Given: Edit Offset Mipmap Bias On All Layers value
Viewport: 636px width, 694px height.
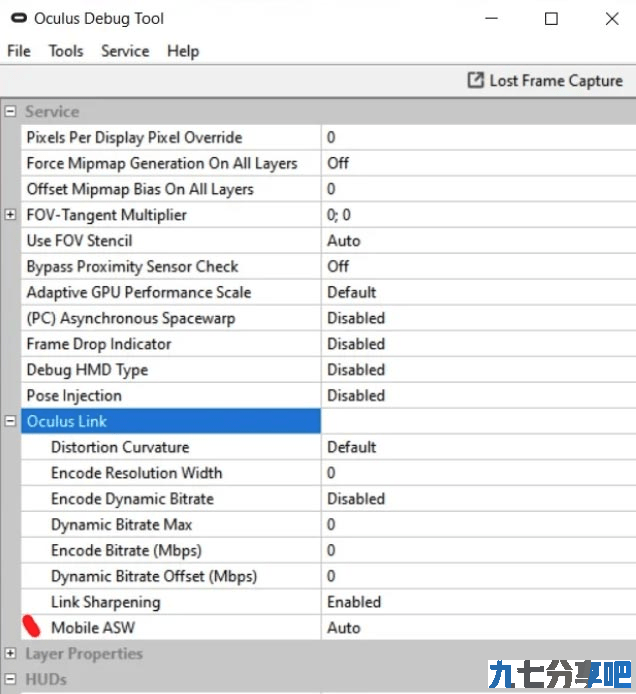Looking at the screenshot, I should click(479, 189).
